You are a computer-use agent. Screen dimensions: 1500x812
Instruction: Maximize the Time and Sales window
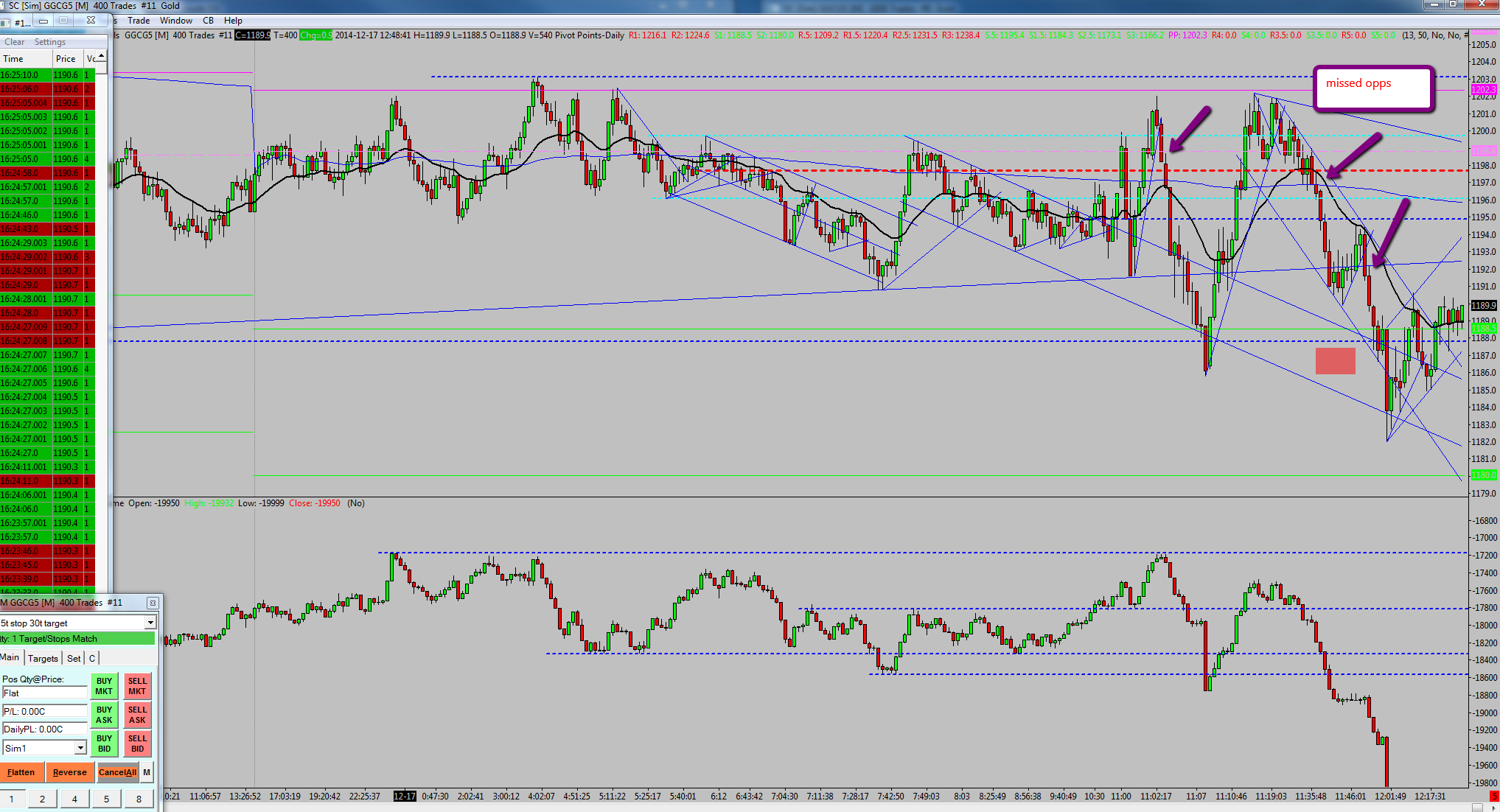(64, 21)
